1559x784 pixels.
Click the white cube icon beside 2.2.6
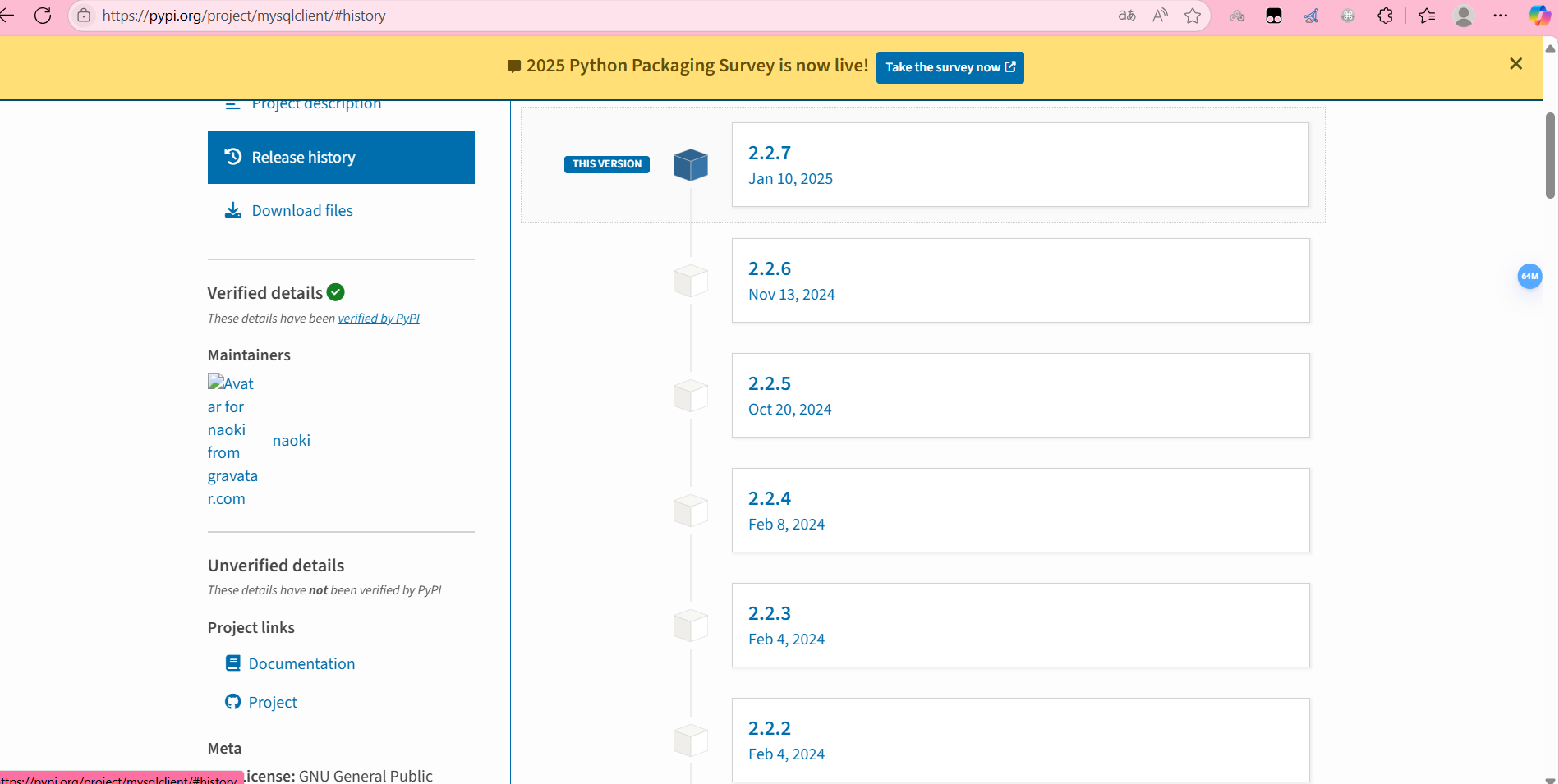(691, 281)
